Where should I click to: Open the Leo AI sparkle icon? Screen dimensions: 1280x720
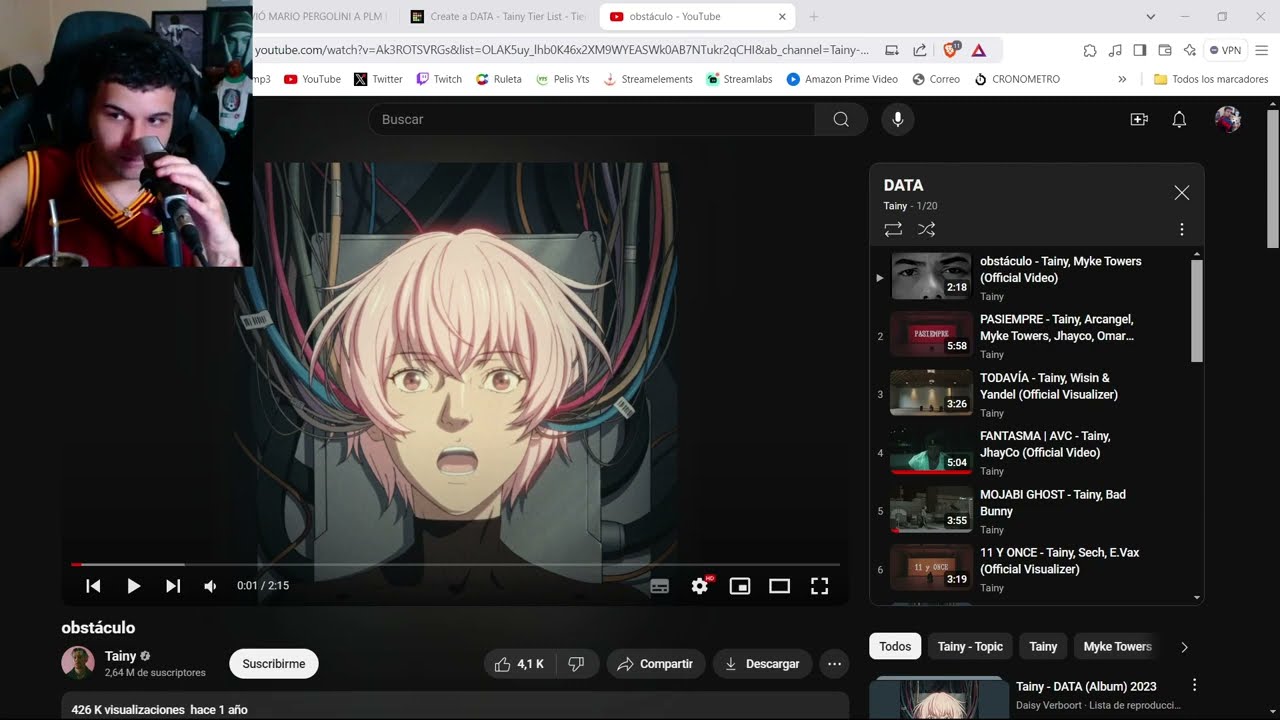coord(1189,50)
